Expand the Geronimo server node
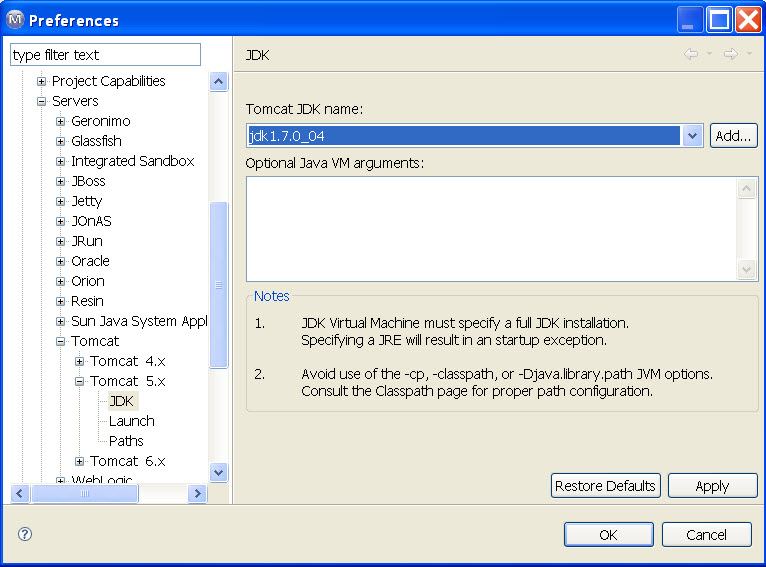The image size is (766, 567). tap(61, 121)
